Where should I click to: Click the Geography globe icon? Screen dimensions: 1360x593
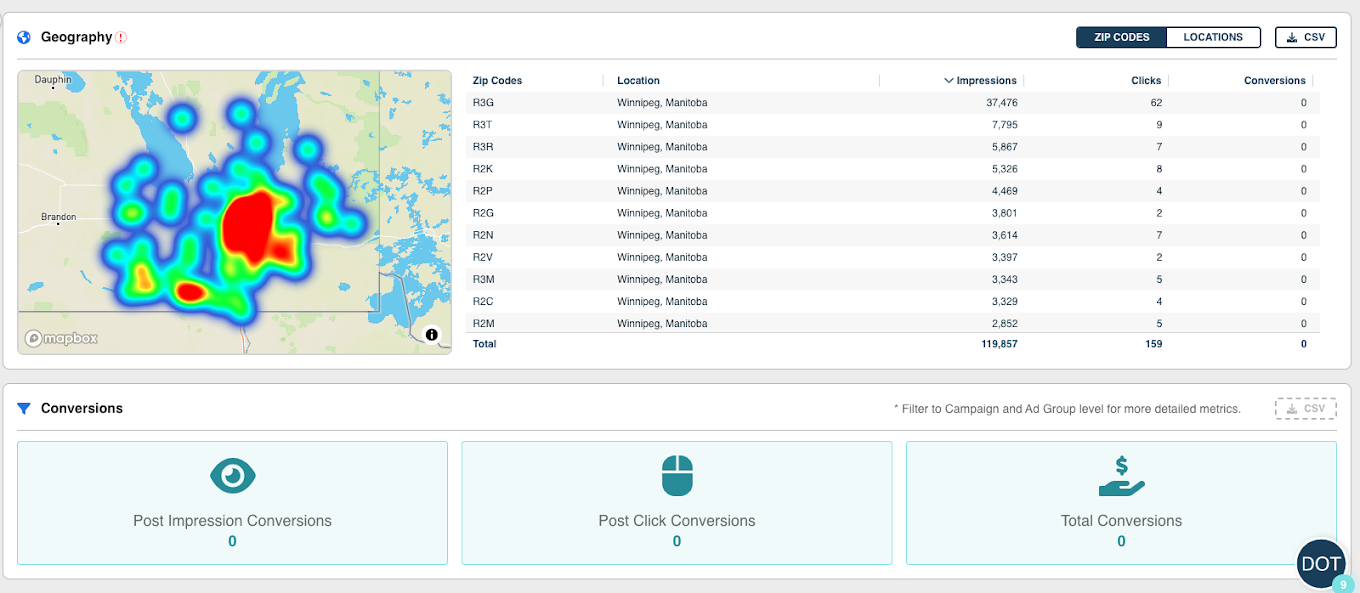[24, 37]
